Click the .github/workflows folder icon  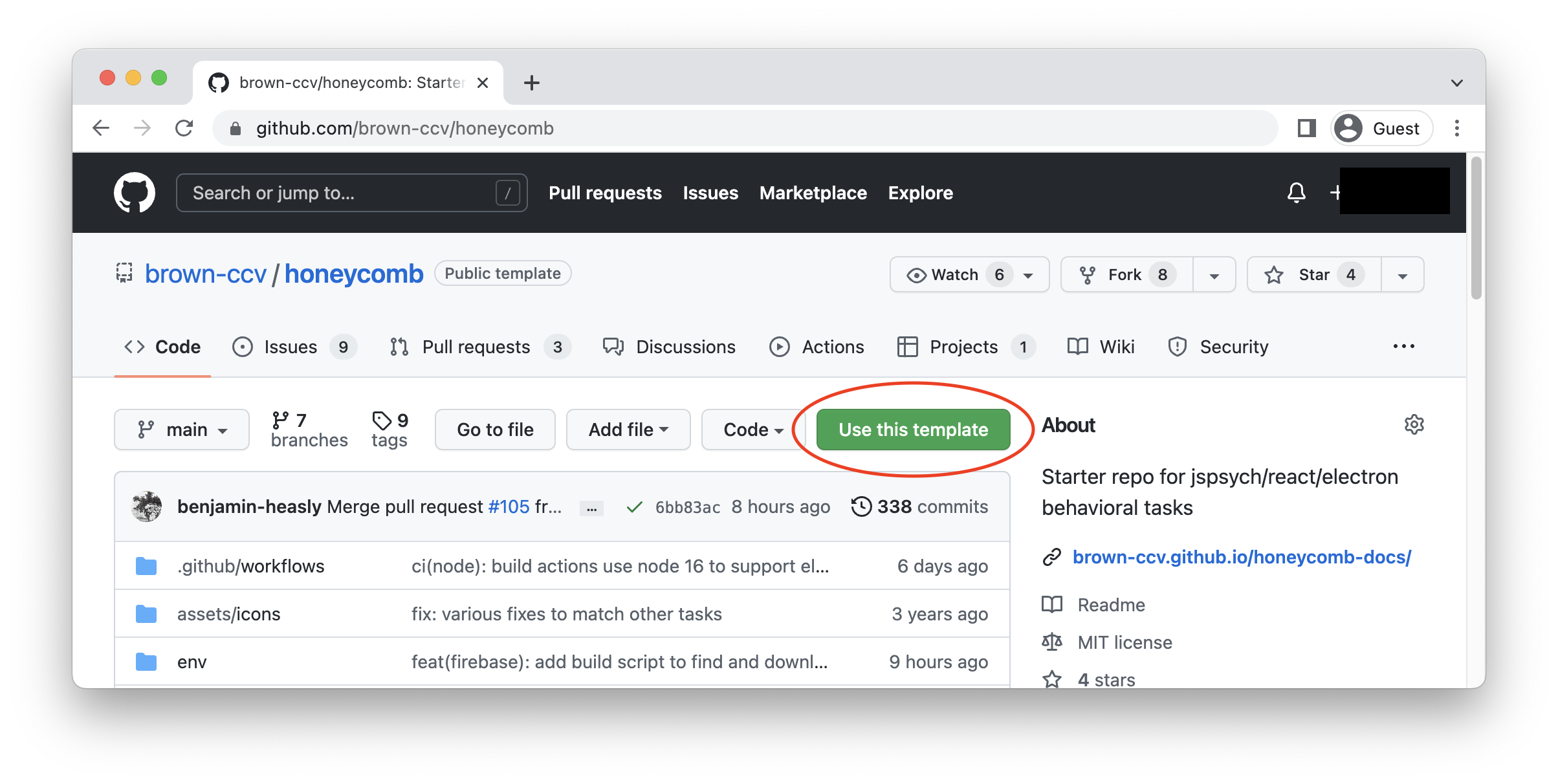(146, 566)
